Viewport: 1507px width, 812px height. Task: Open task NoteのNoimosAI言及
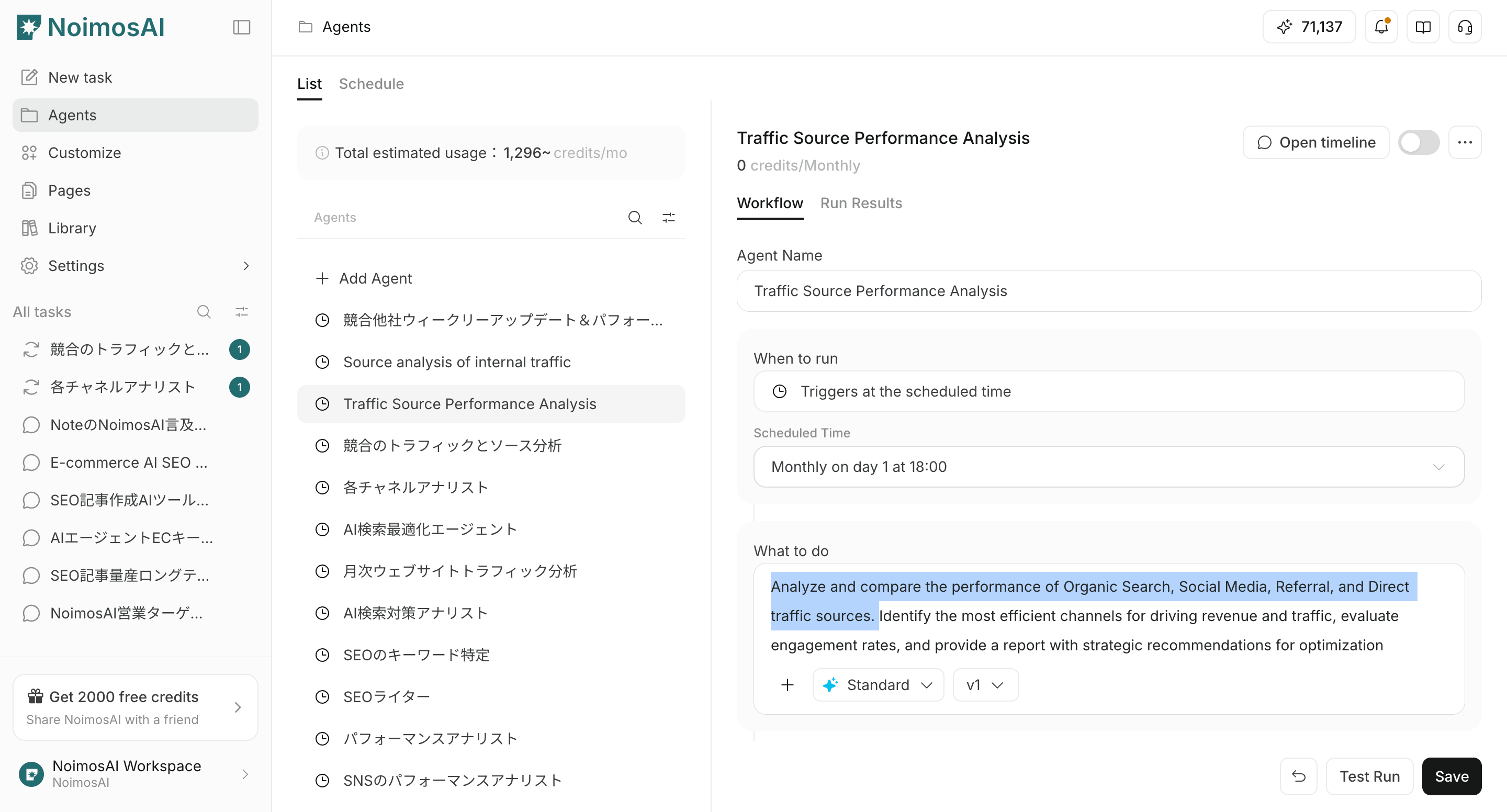[x=135, y=425]
